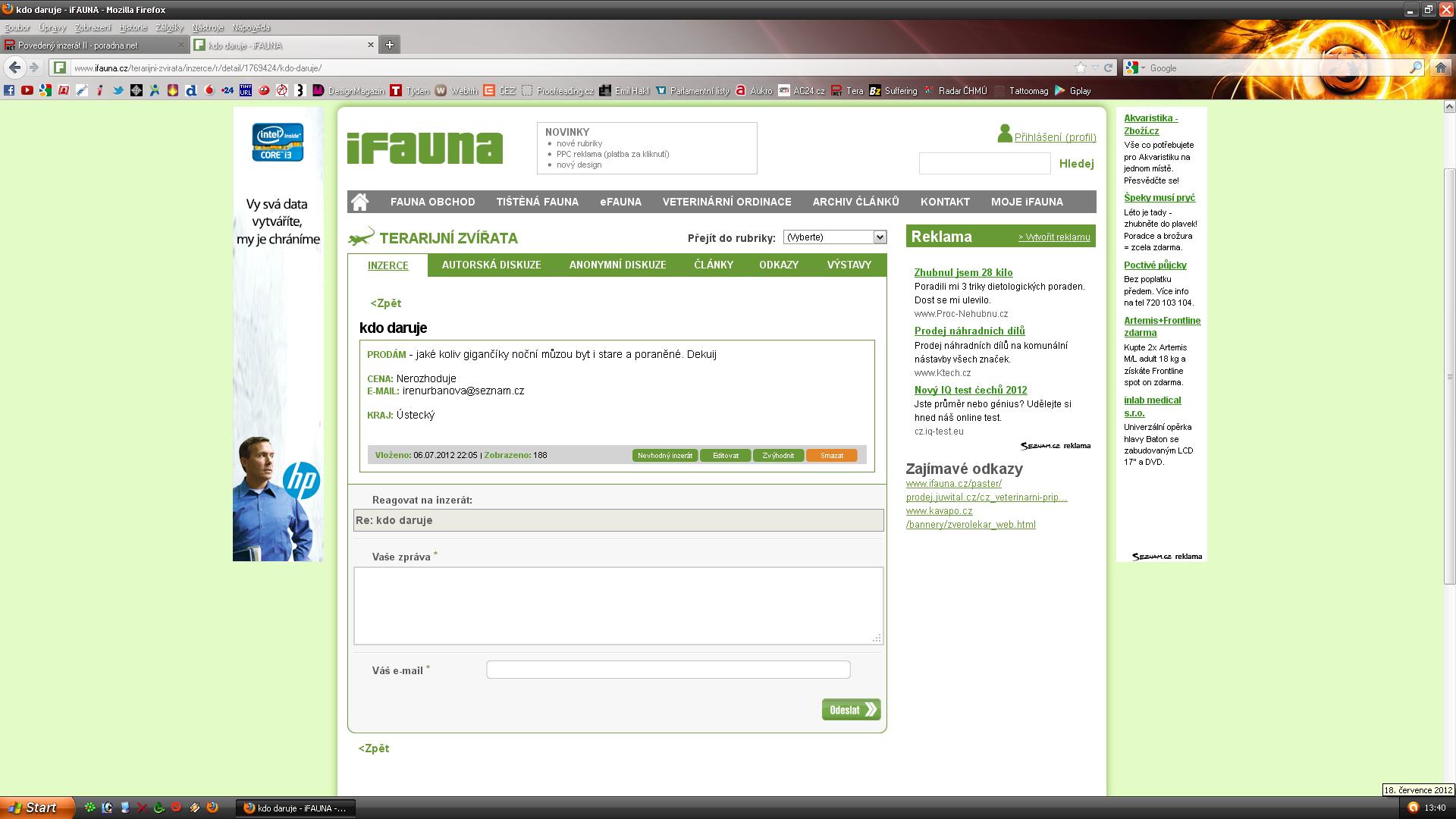Click the reload page icon
Image resolution: width=1456 pixels, height=819 pixels.
(x=1108, y=67)
